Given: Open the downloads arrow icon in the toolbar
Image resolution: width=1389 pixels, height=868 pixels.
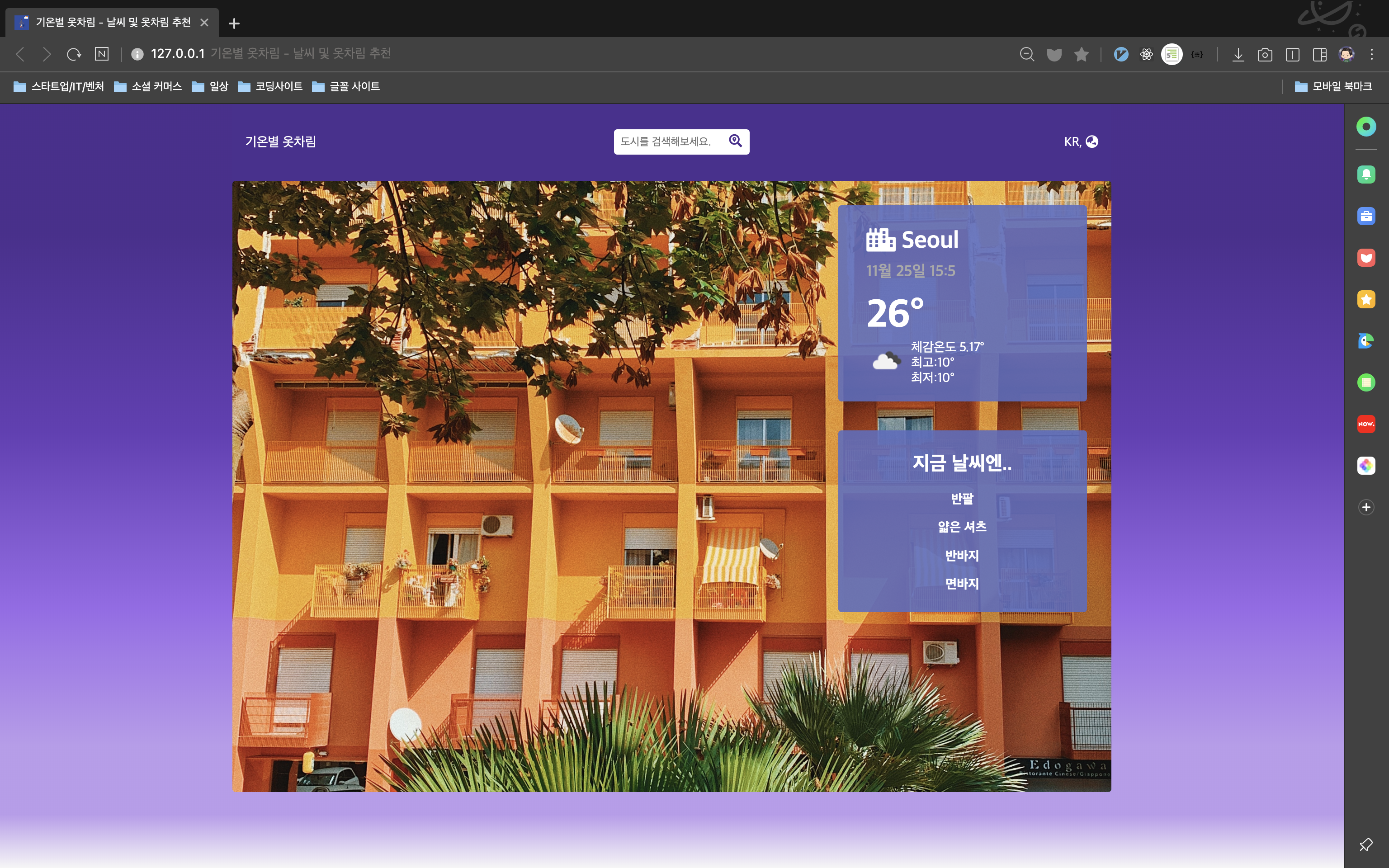Looking at the screenshot, I should 1238,55.
